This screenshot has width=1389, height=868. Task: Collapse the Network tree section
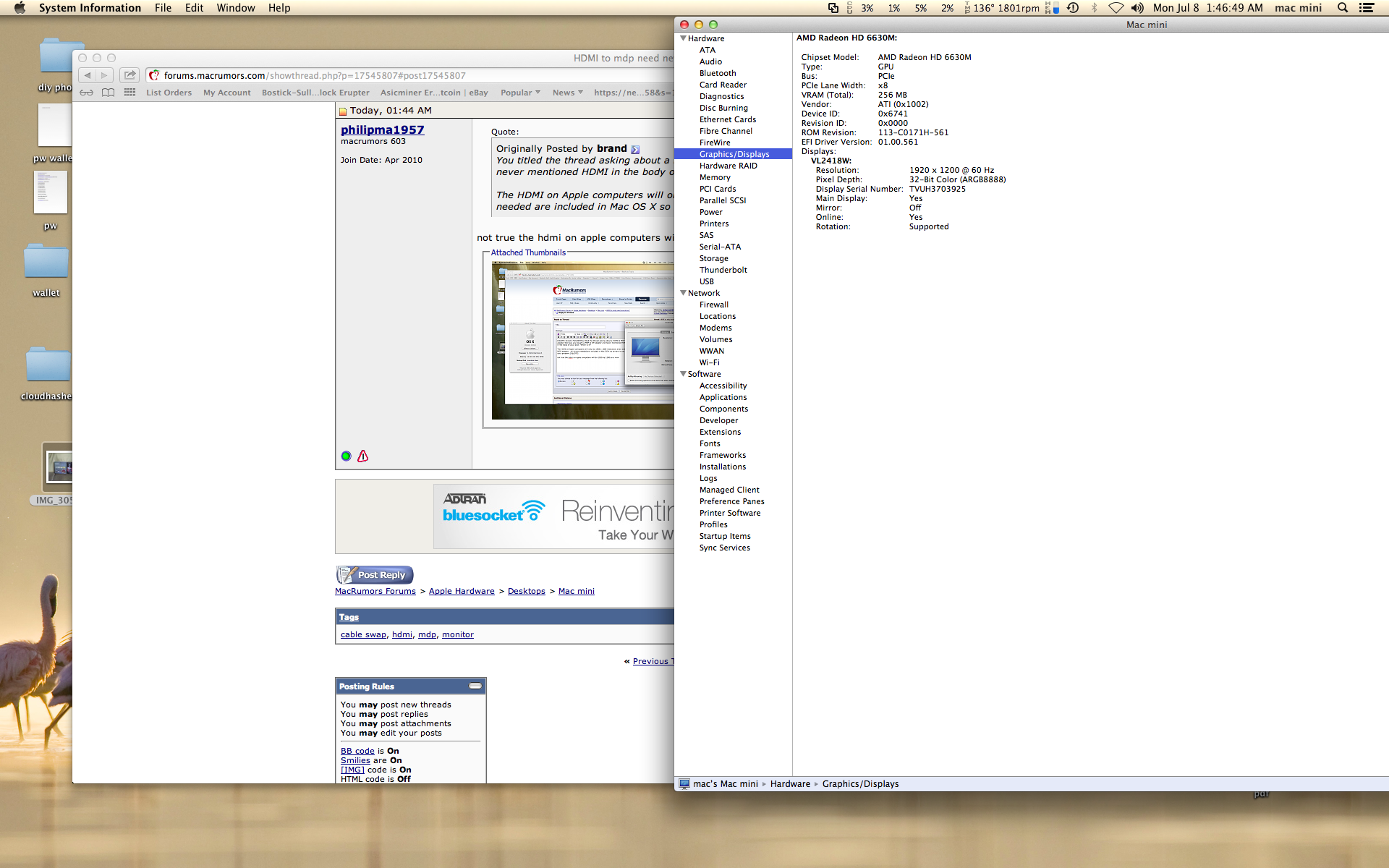683,293
